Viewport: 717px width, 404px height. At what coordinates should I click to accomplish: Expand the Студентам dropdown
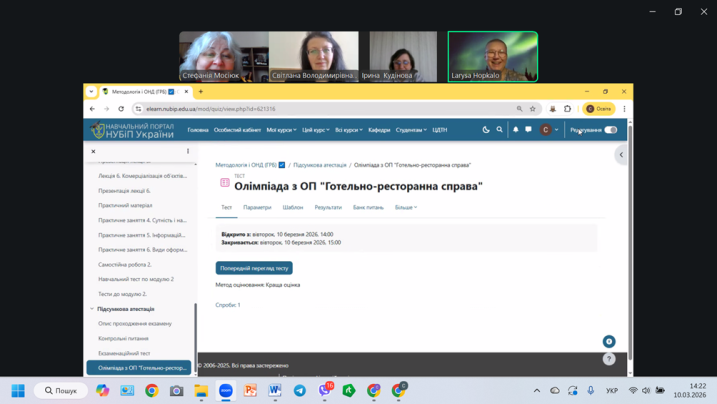pyautogui.click(x=411, y=130)
